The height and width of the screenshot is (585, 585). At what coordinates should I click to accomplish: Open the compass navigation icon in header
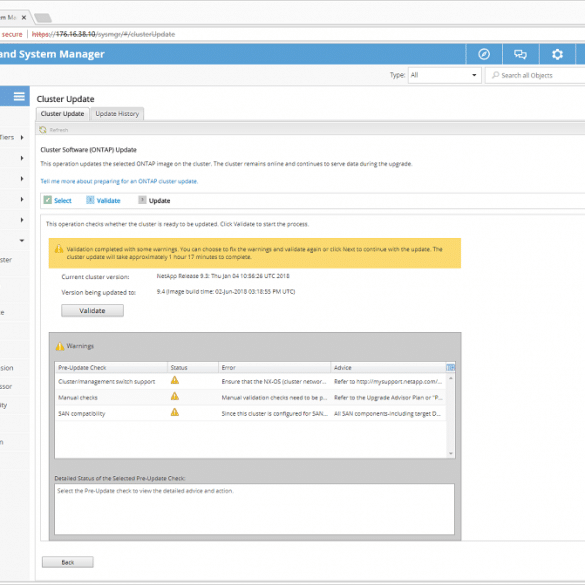484,54
